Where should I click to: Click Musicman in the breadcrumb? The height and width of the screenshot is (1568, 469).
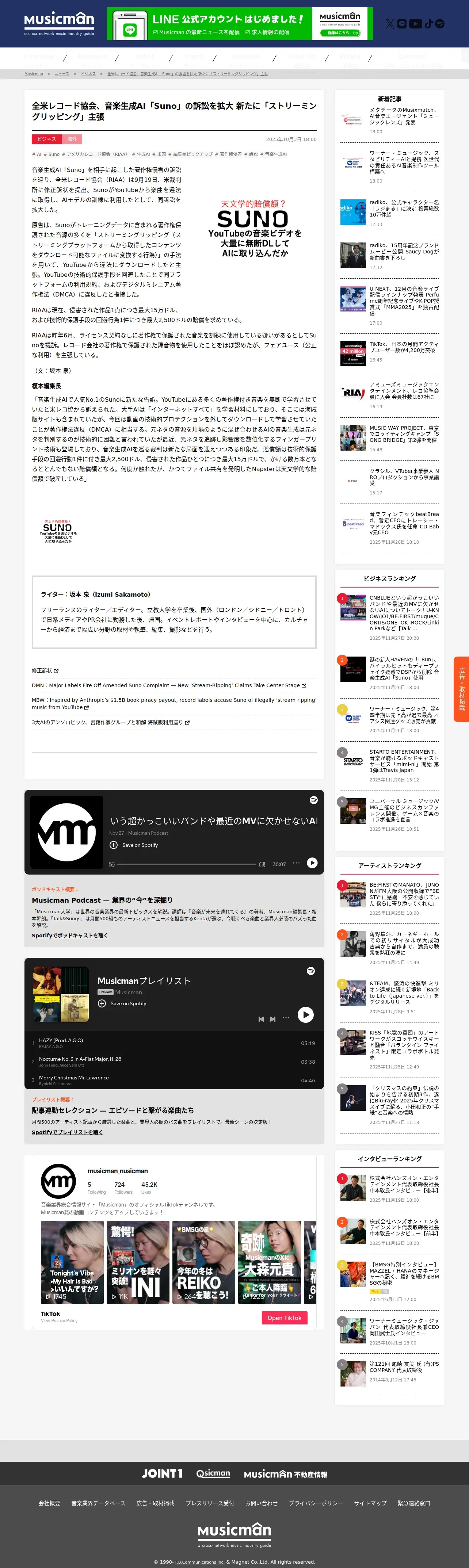pos(34,74)
